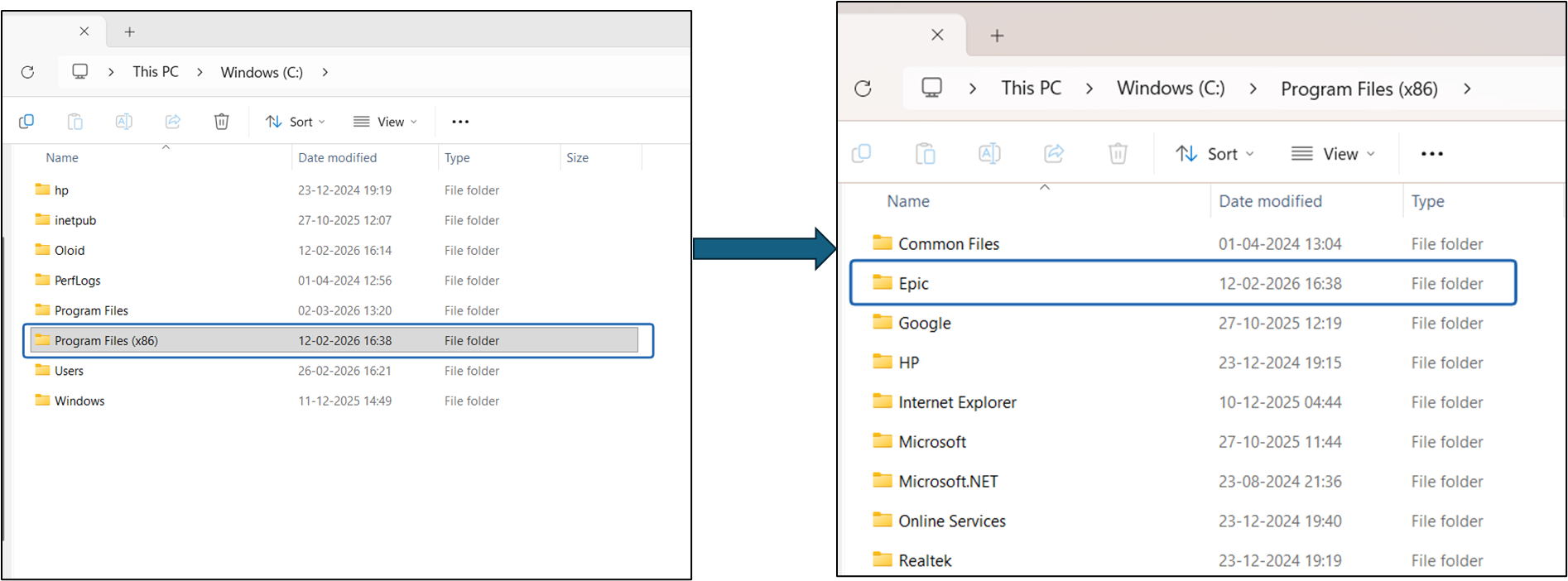Click the copy icon in the right window toolbar
Viewport: 1568px width, 581px height.
(x=861, y=153)
